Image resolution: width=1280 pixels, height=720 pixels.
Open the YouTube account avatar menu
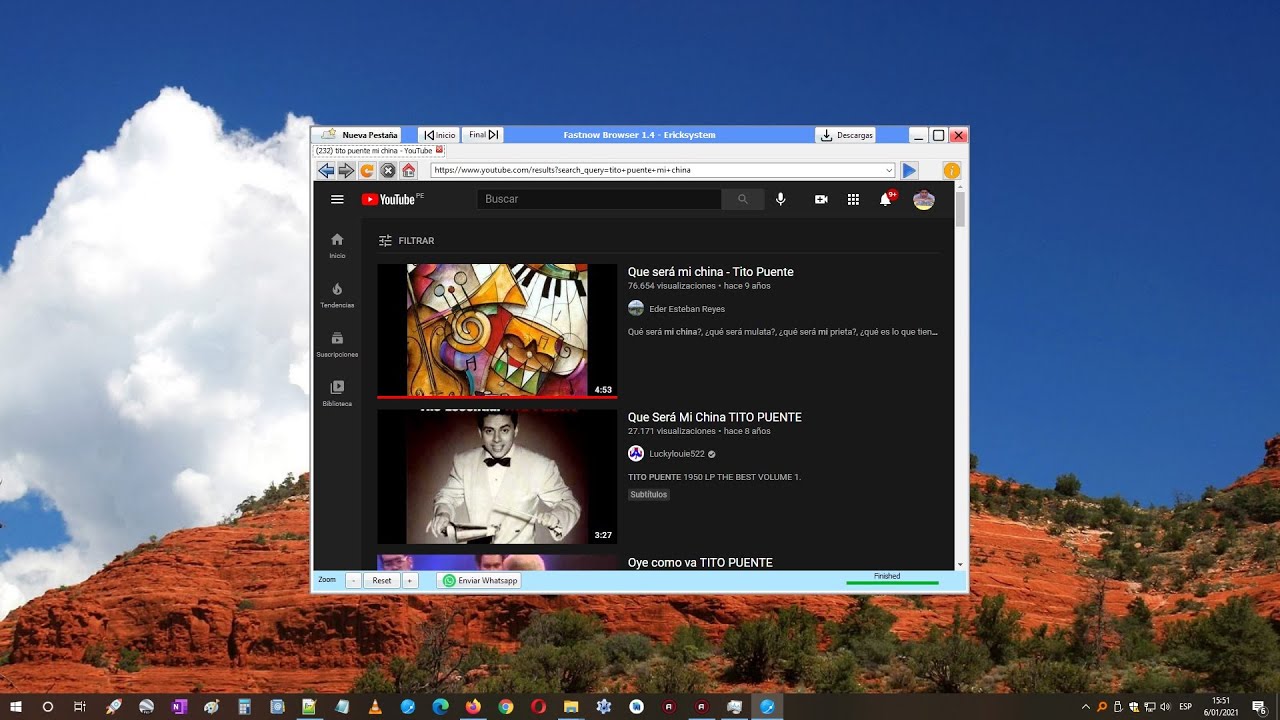point(924,199)
